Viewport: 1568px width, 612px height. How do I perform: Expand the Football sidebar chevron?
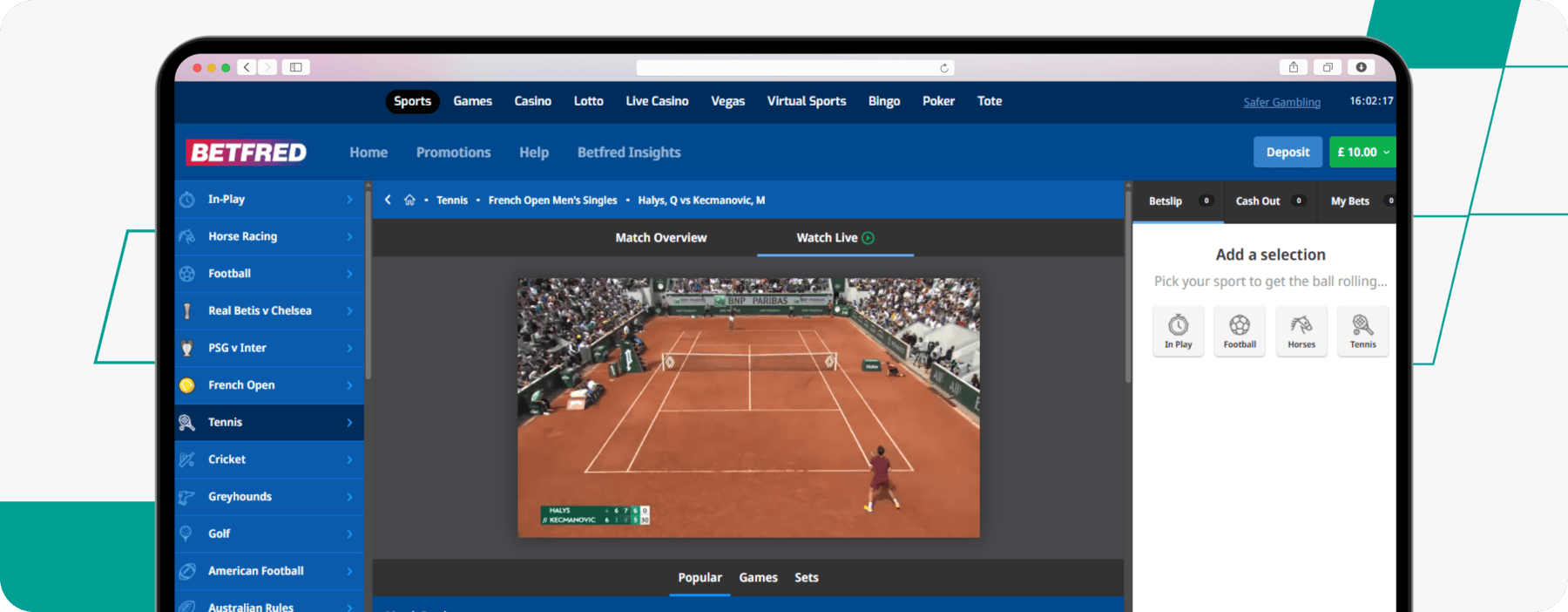coord(349,274)
